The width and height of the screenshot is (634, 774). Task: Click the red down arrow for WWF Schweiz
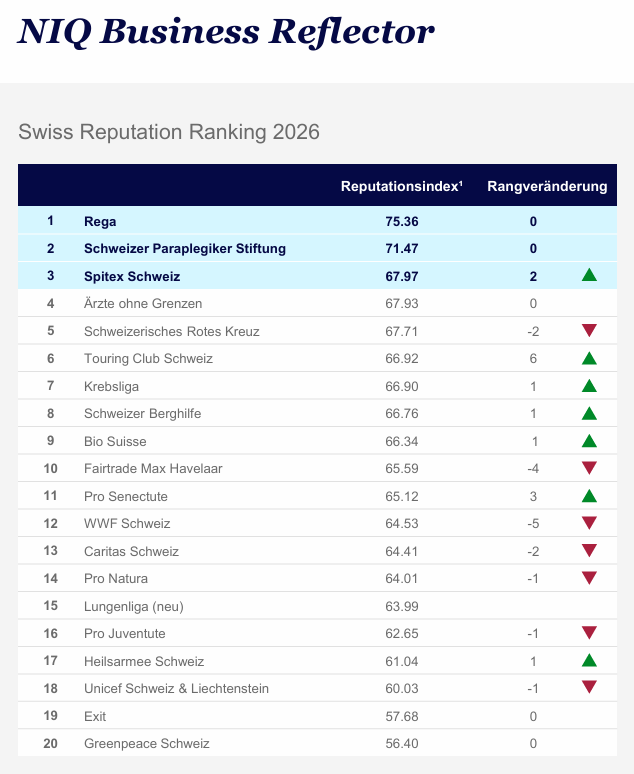tap(589, 523)
